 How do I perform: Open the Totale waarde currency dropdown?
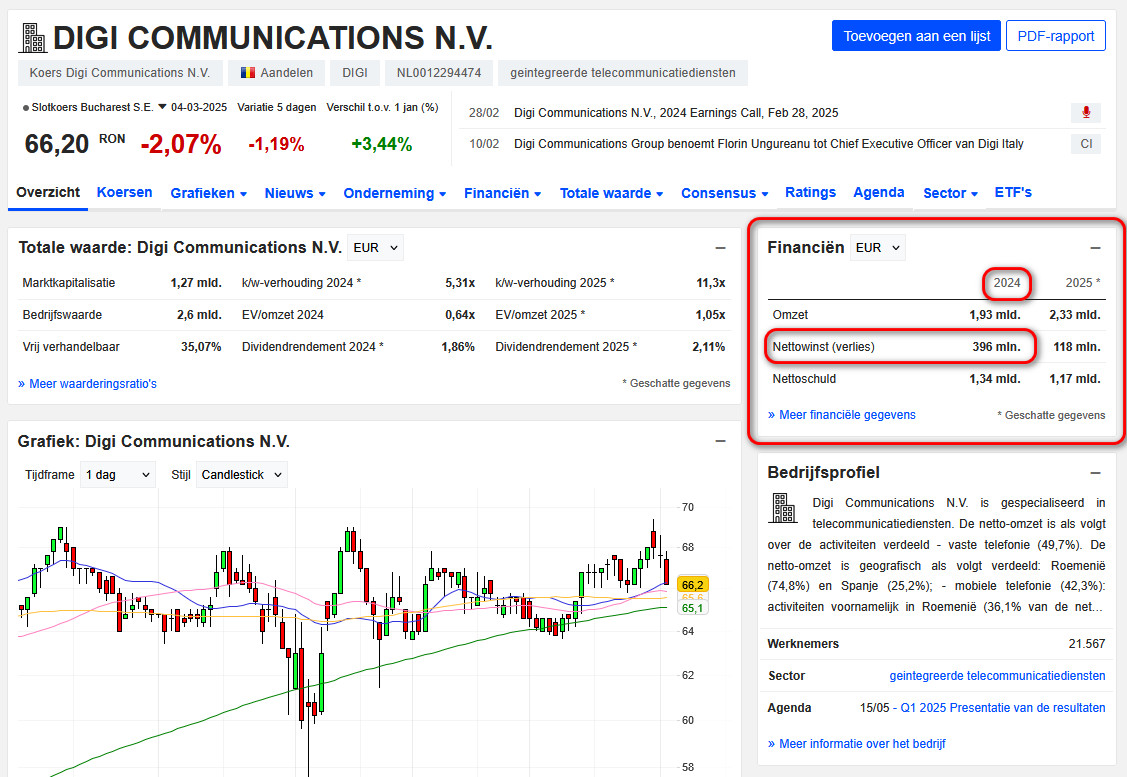click(375, 248)
